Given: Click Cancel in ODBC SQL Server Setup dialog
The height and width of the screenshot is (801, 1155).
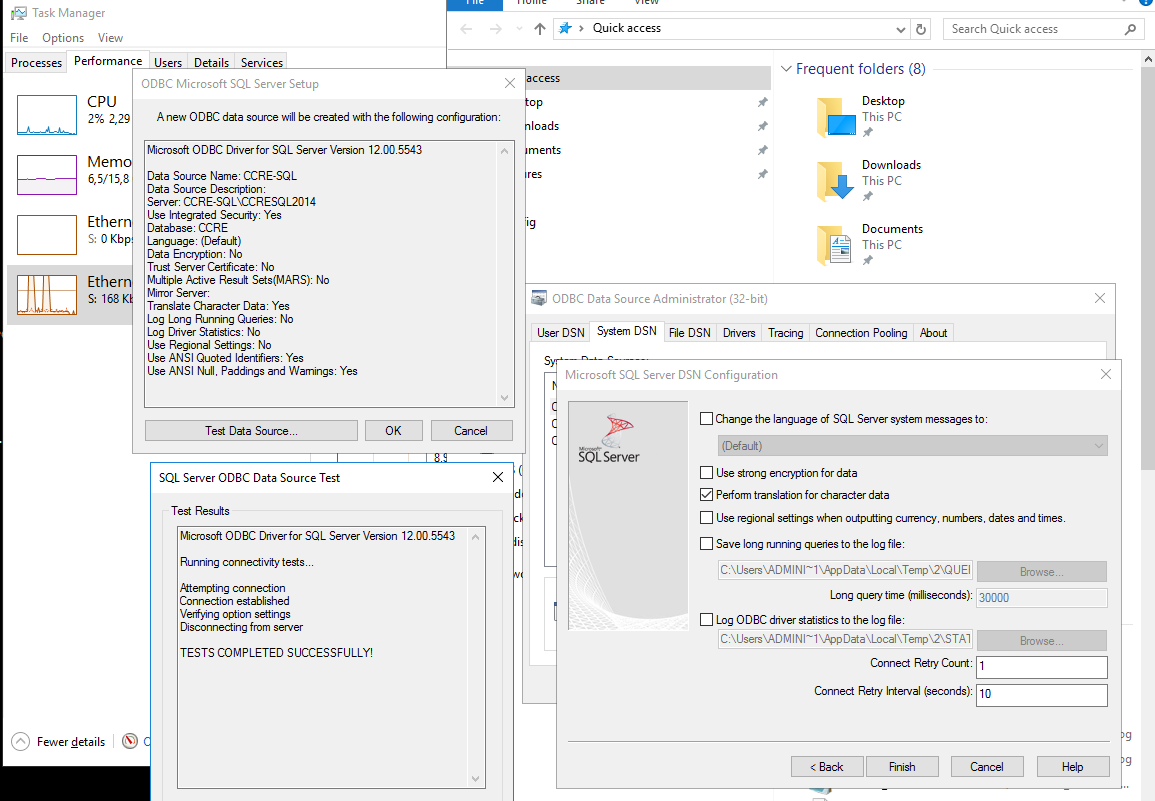Looking at the screenshot, I should pos(471,430).
